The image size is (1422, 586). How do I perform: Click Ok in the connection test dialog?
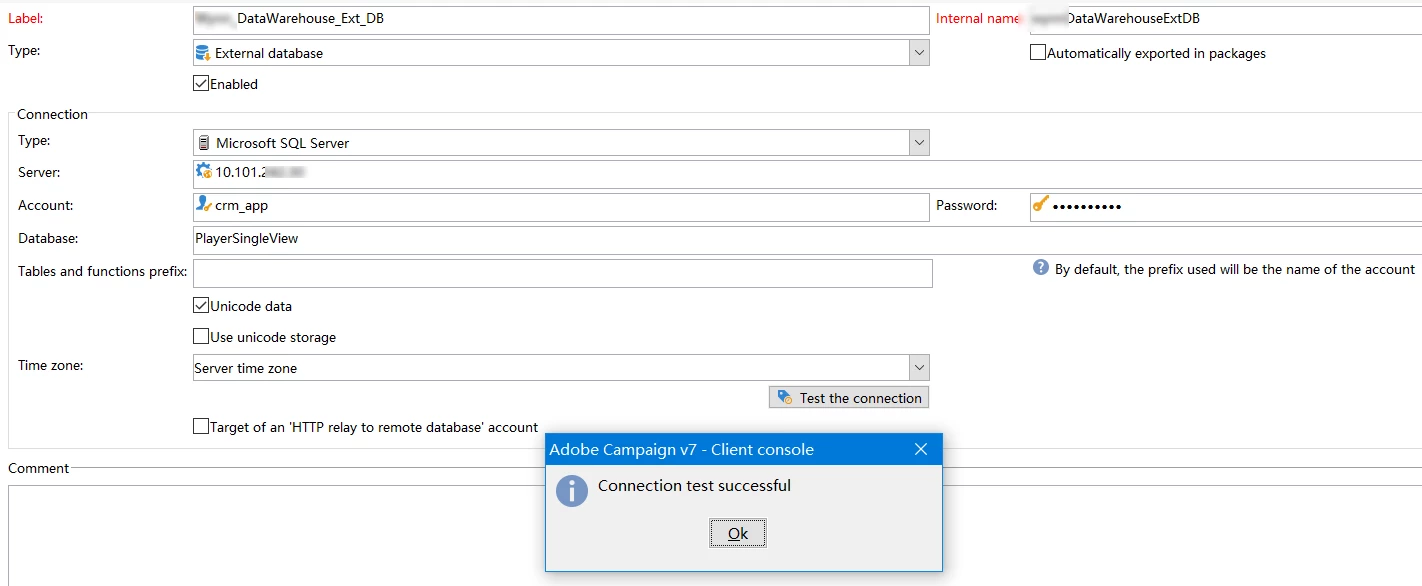[x=738, y=534]
